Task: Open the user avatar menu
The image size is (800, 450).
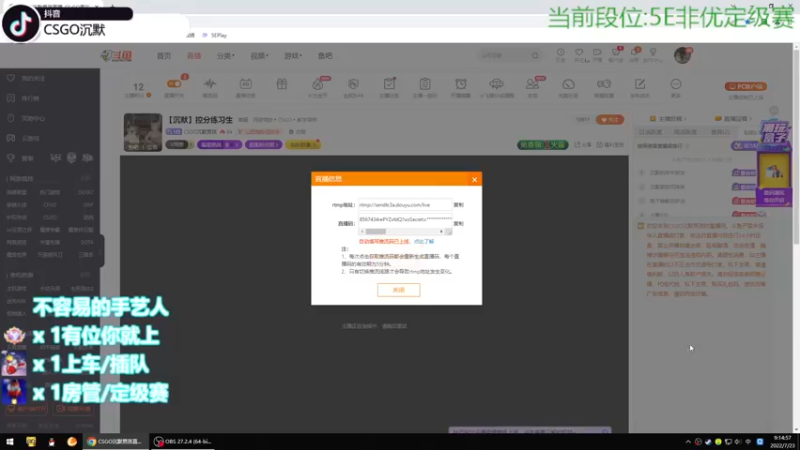Action: click(x=682, y=55)
